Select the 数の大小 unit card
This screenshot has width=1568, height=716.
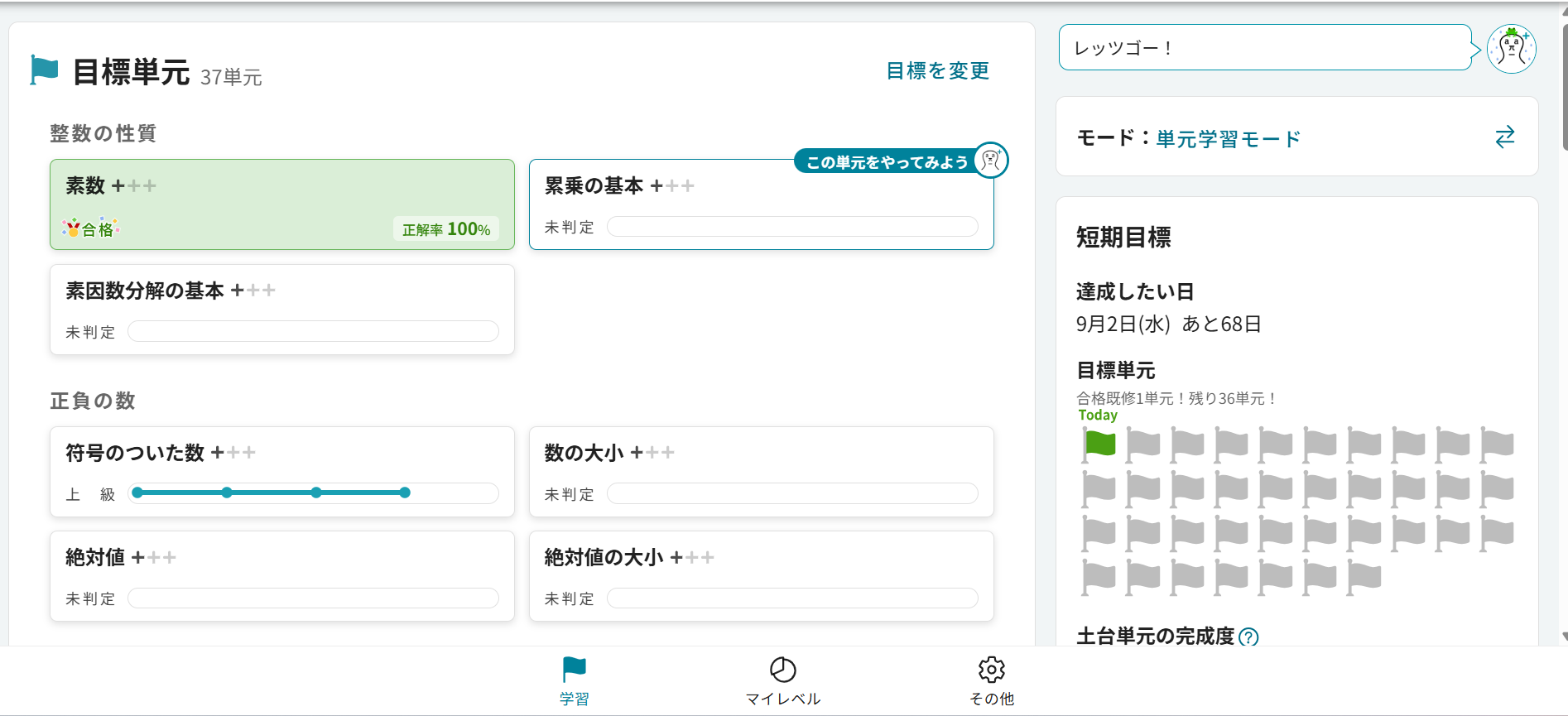click(762, 472)
